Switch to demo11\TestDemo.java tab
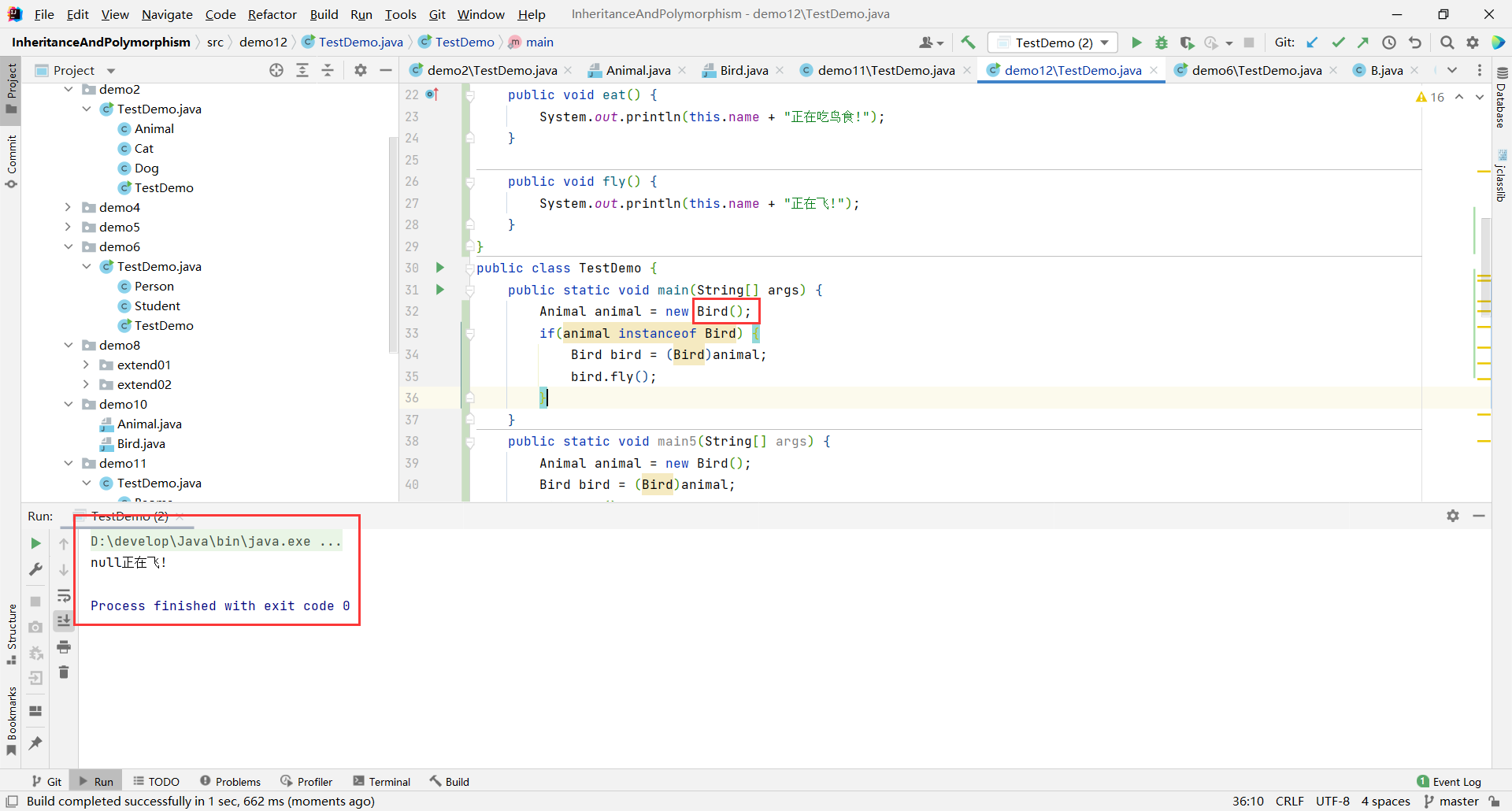Screen dimensions: 1512x811 886,70
